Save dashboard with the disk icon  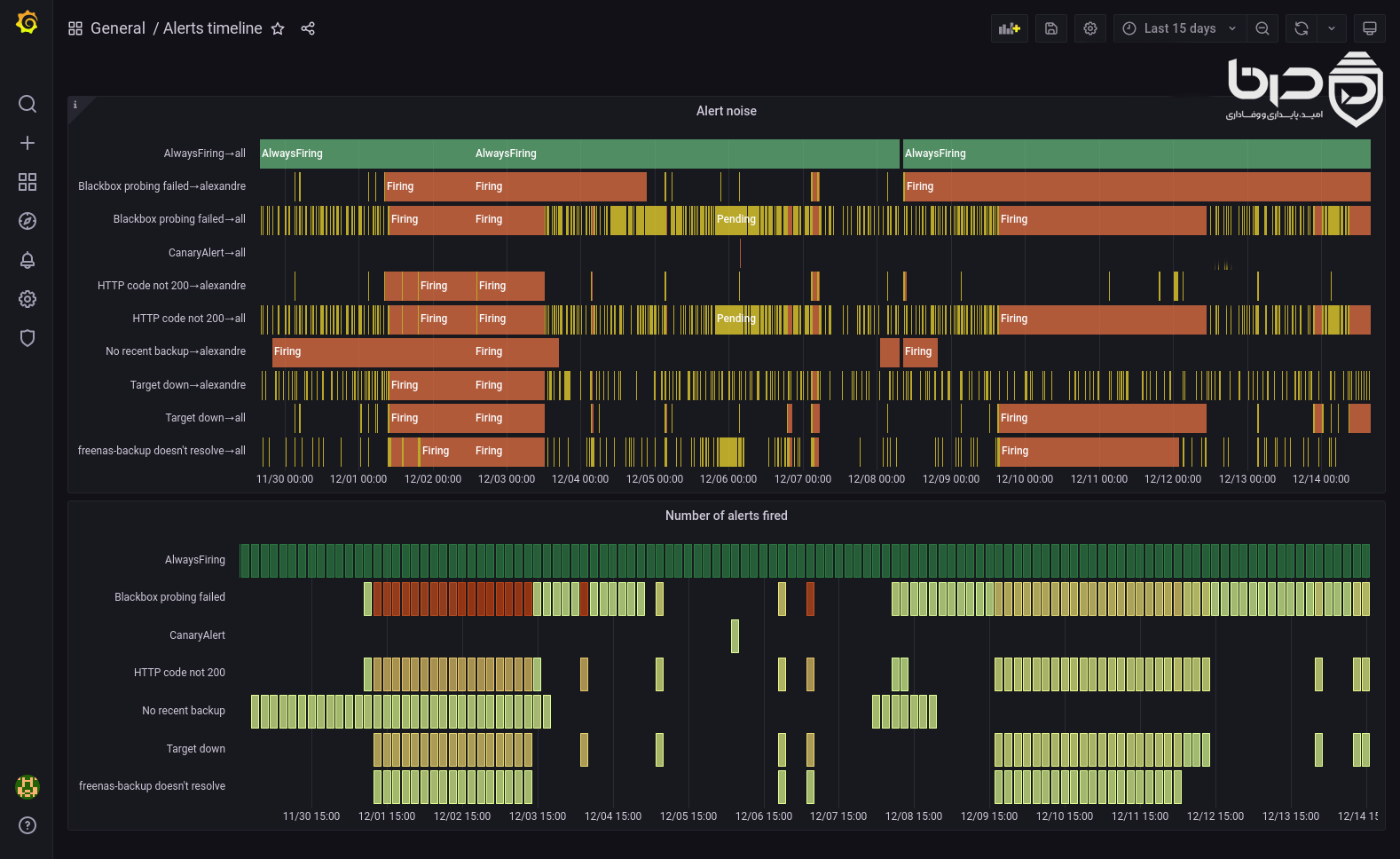pos(1051,28)
